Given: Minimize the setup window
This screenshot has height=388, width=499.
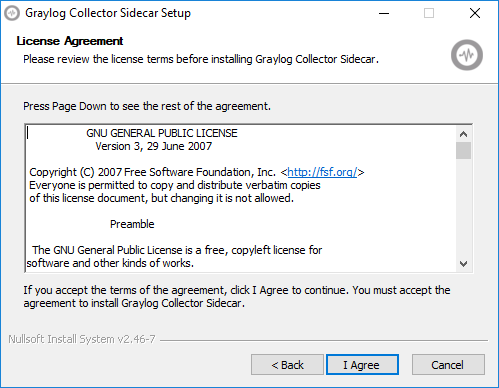Looking at the screenshot, I should click(384, 13).
